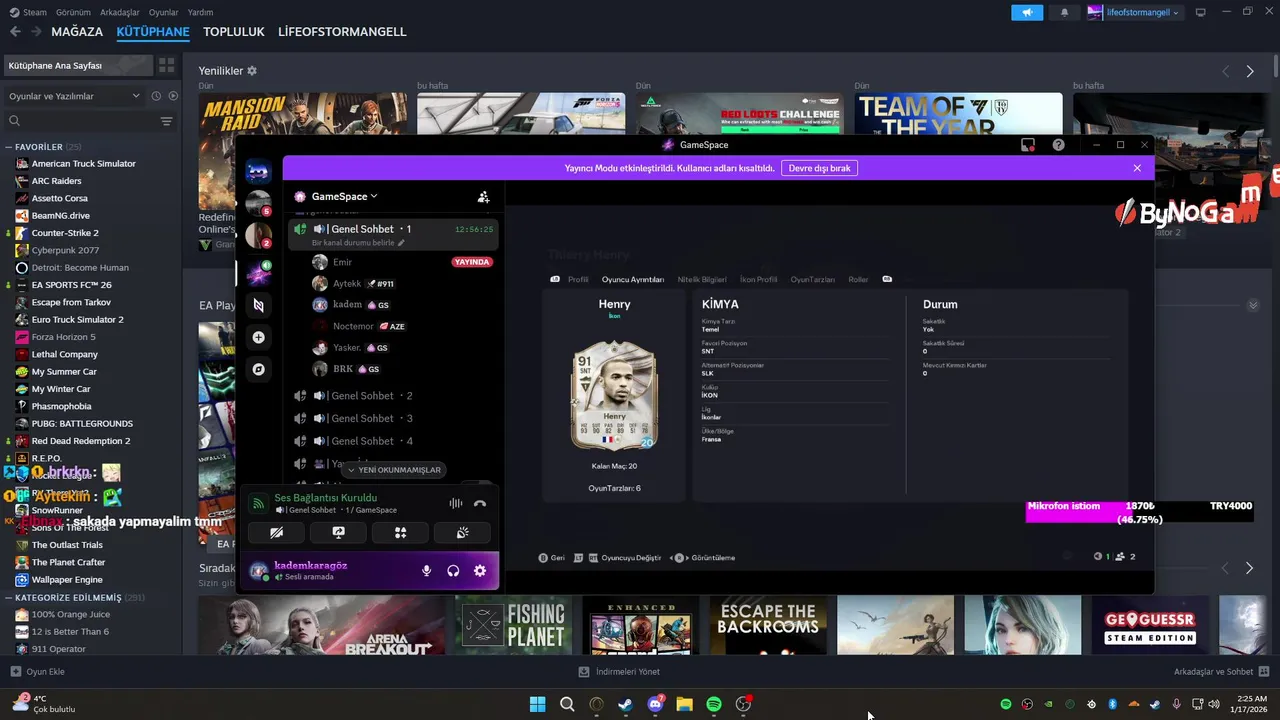Image resolution: width=1280 pixels, height=720 pixels.
Task: Disconnect from voice with the hang-up icon
Action: point(480,504)
